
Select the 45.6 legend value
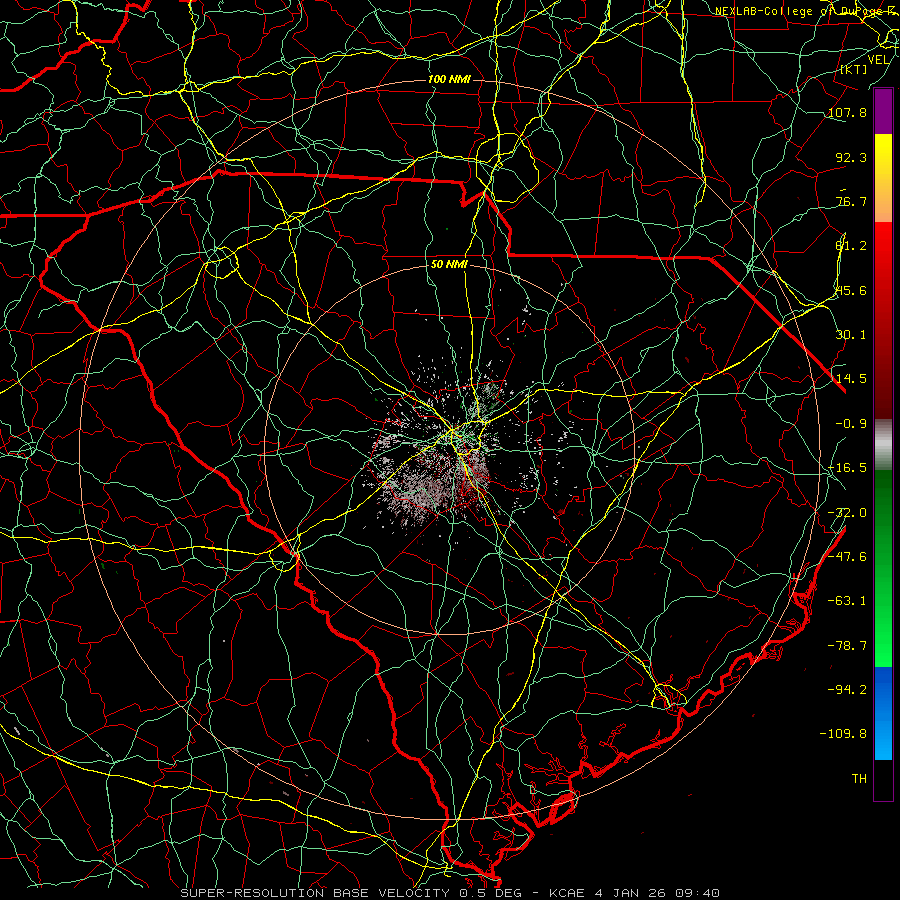tap(851, 290)
